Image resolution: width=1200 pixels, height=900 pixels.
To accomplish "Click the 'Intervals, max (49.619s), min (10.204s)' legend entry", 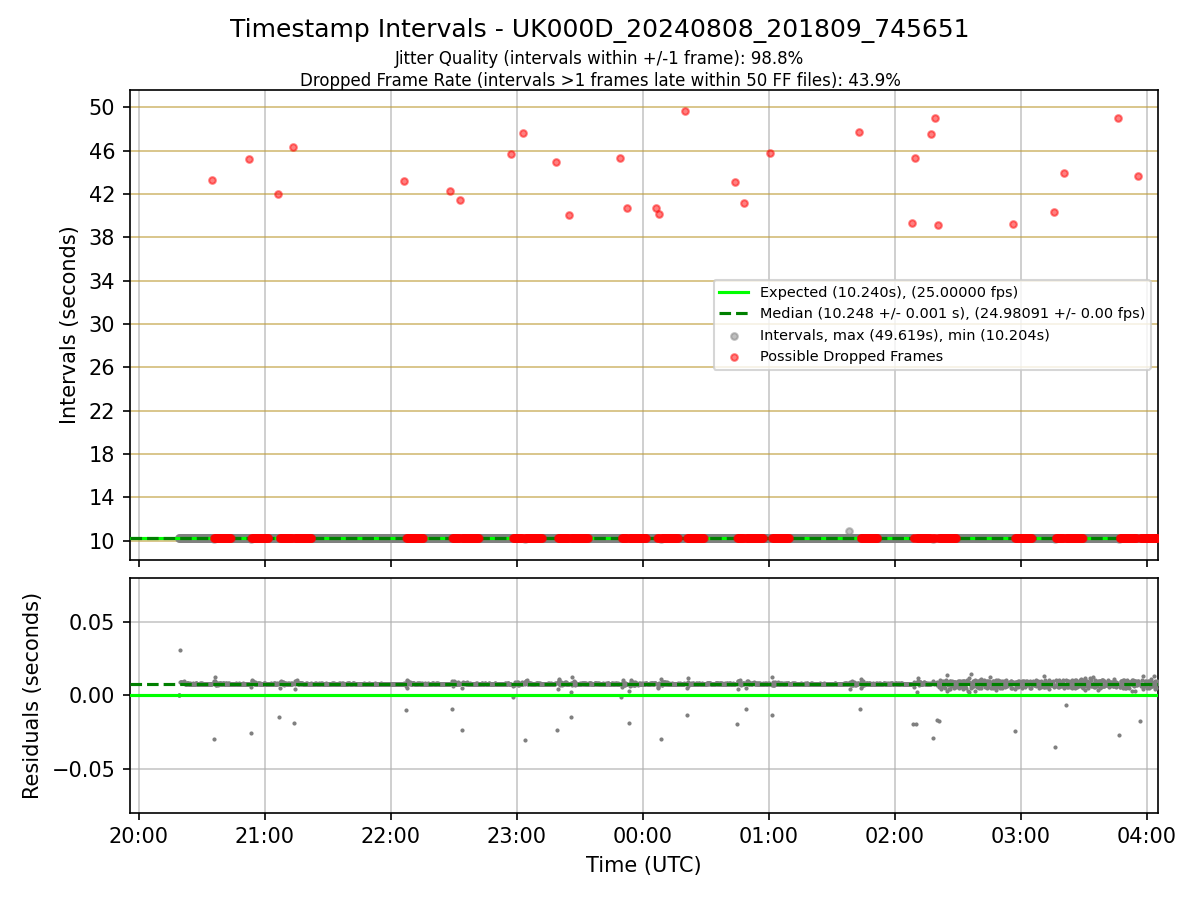I will point(905,335).
